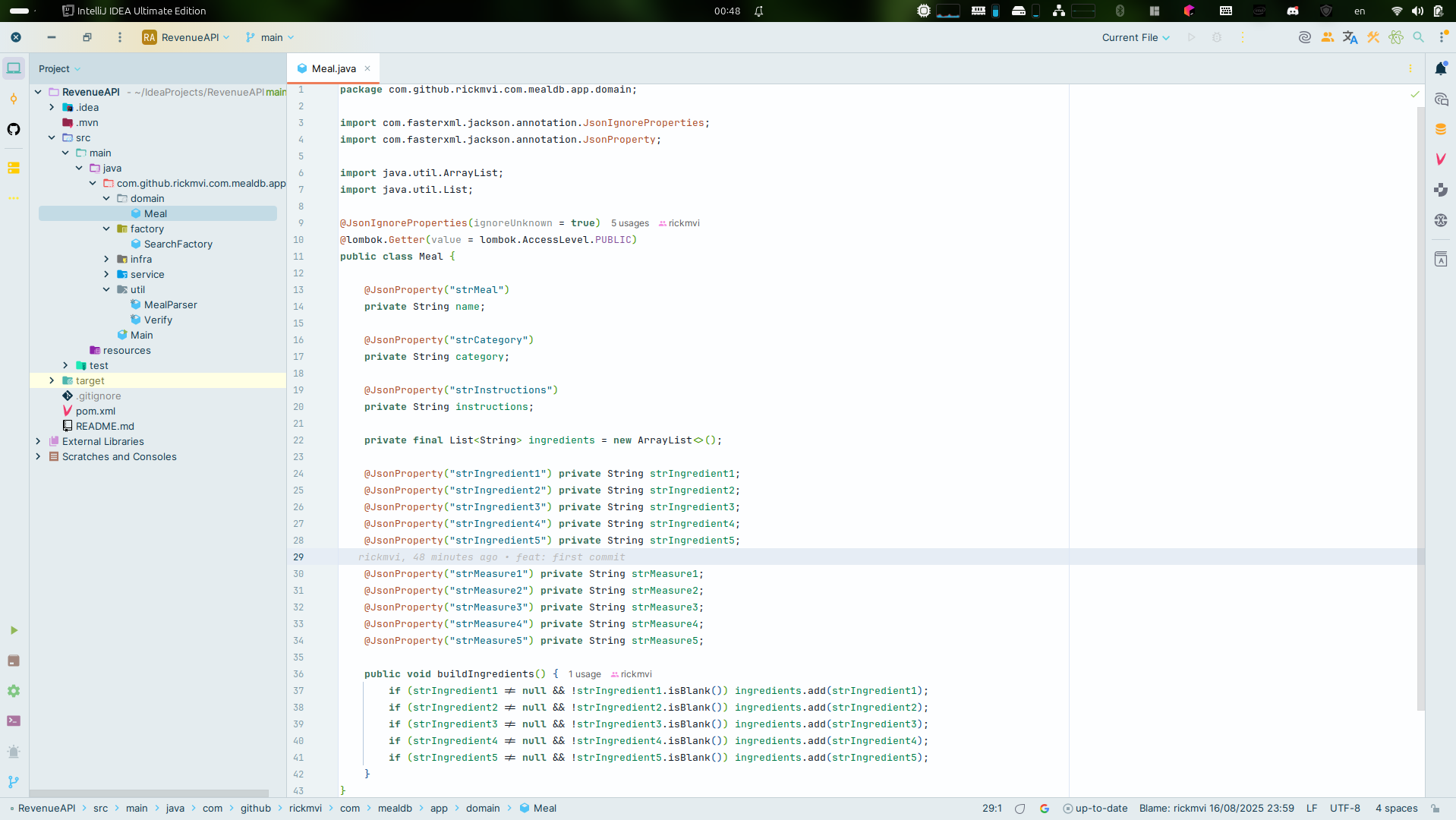This screenshot has width=1456, height=820.
Task: Click the Search Everywhere magnifier icon
Action: 1418,37
